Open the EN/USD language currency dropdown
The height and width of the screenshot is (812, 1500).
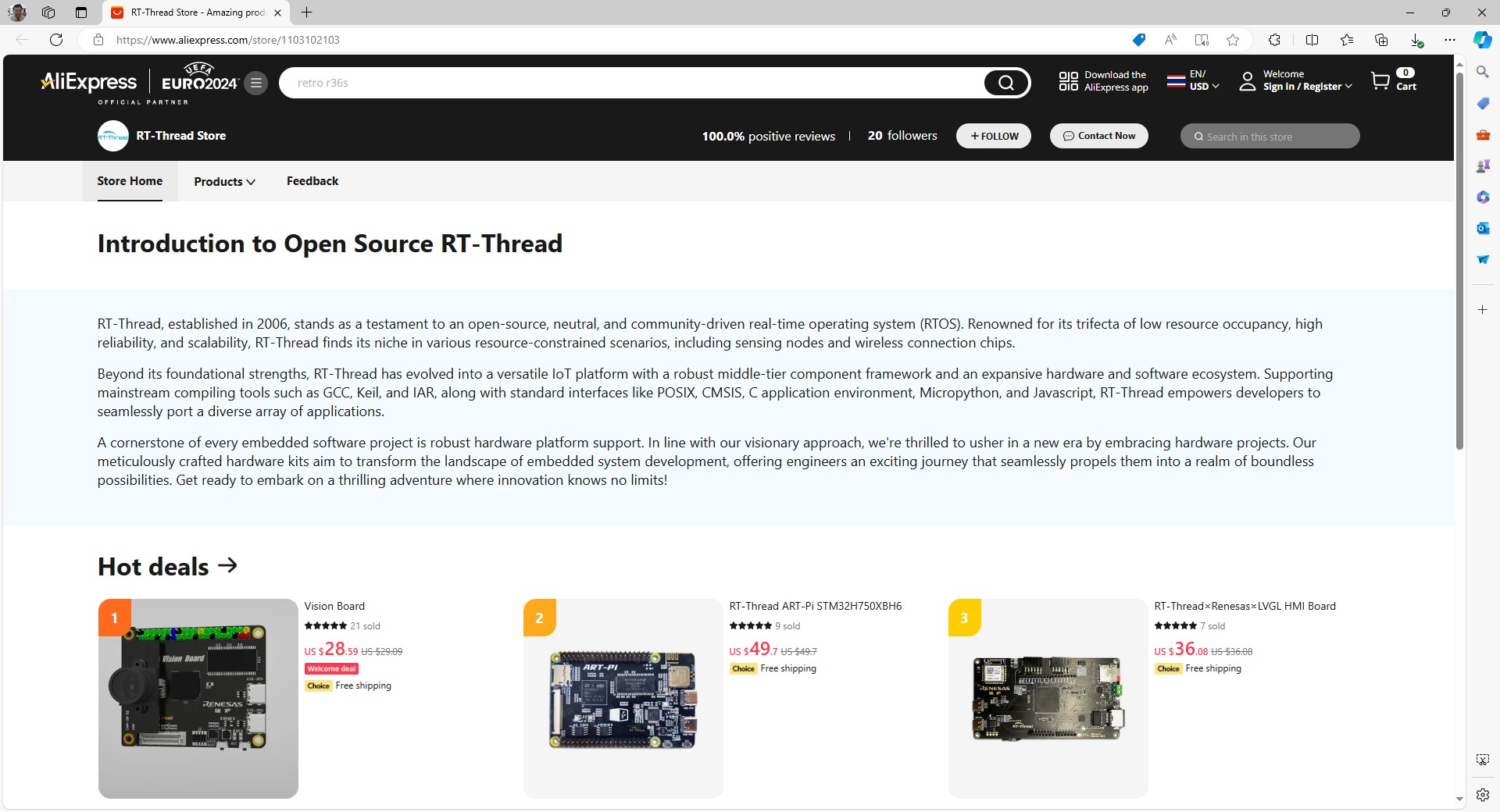tap(1192, 80)
